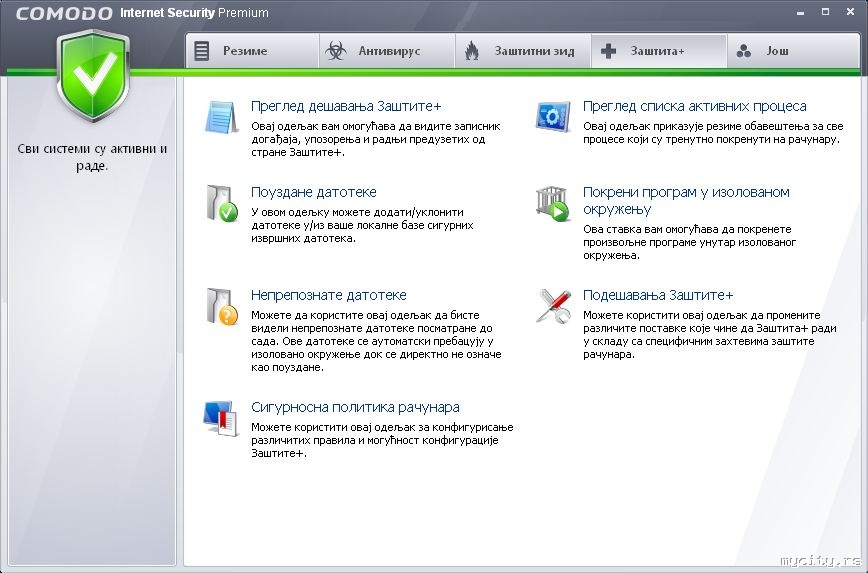Open Подешавања Заштите+ link

658,295
